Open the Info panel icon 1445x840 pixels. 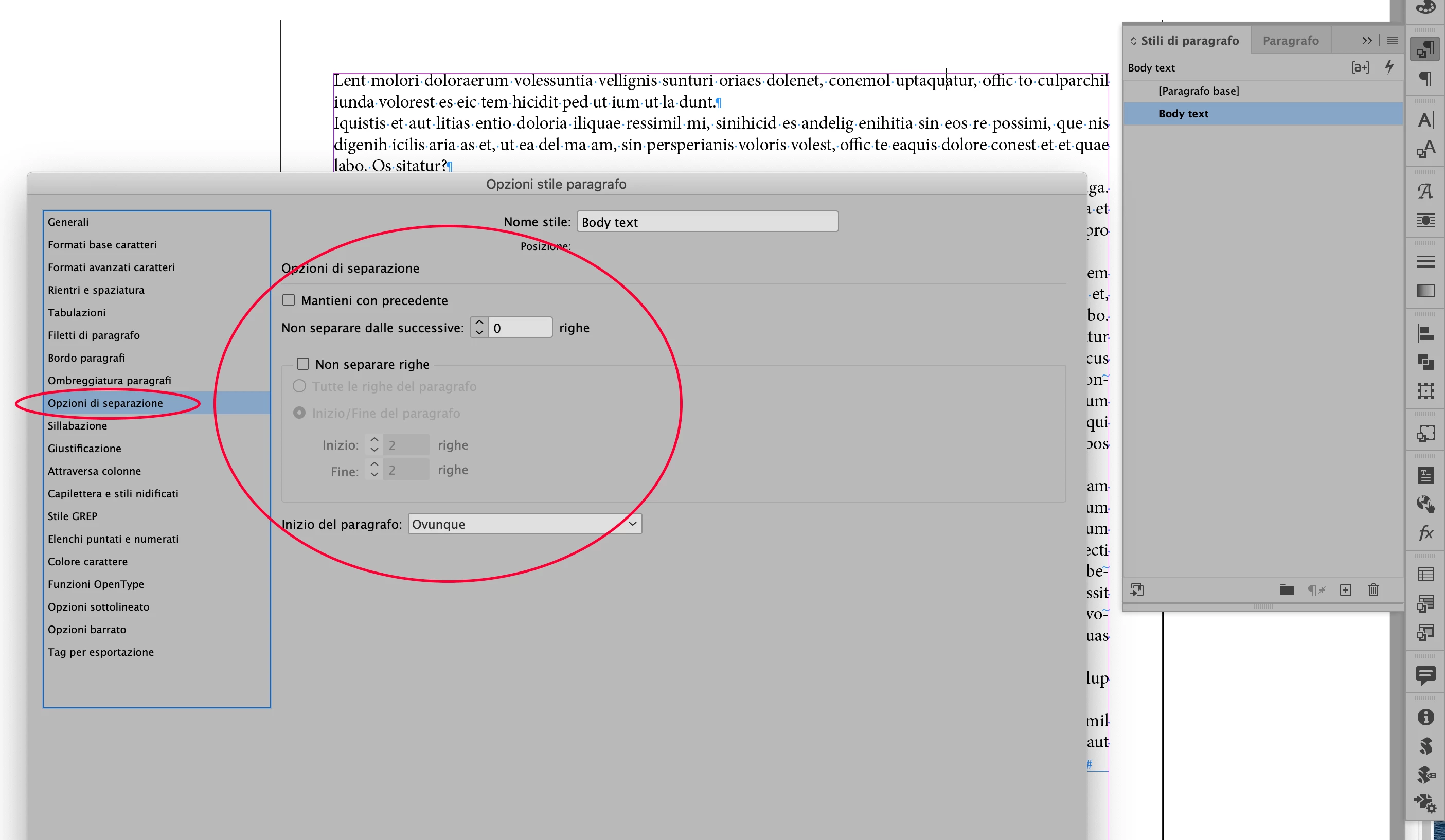1425,717
